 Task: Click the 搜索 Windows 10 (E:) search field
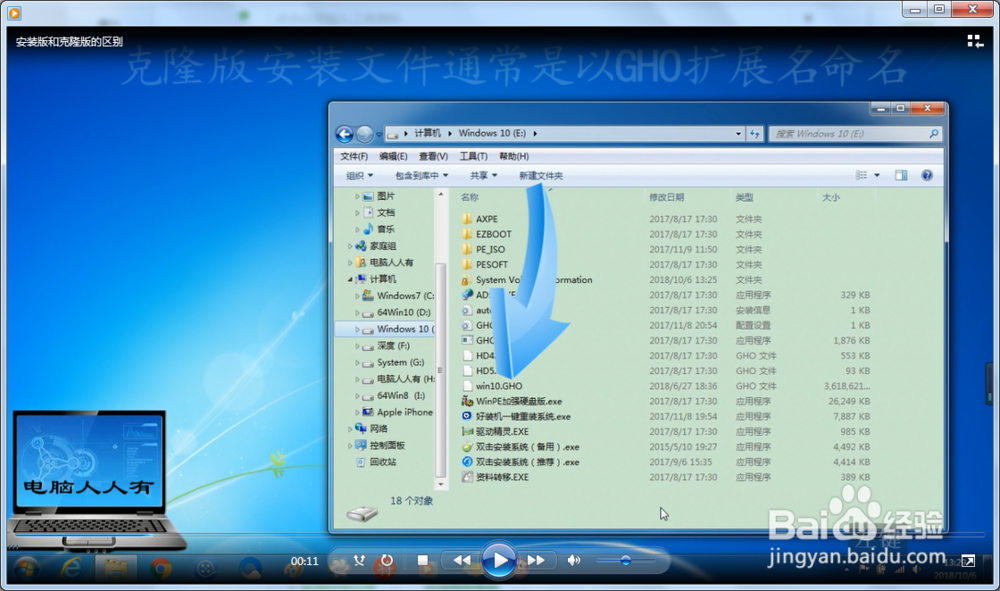856,134
